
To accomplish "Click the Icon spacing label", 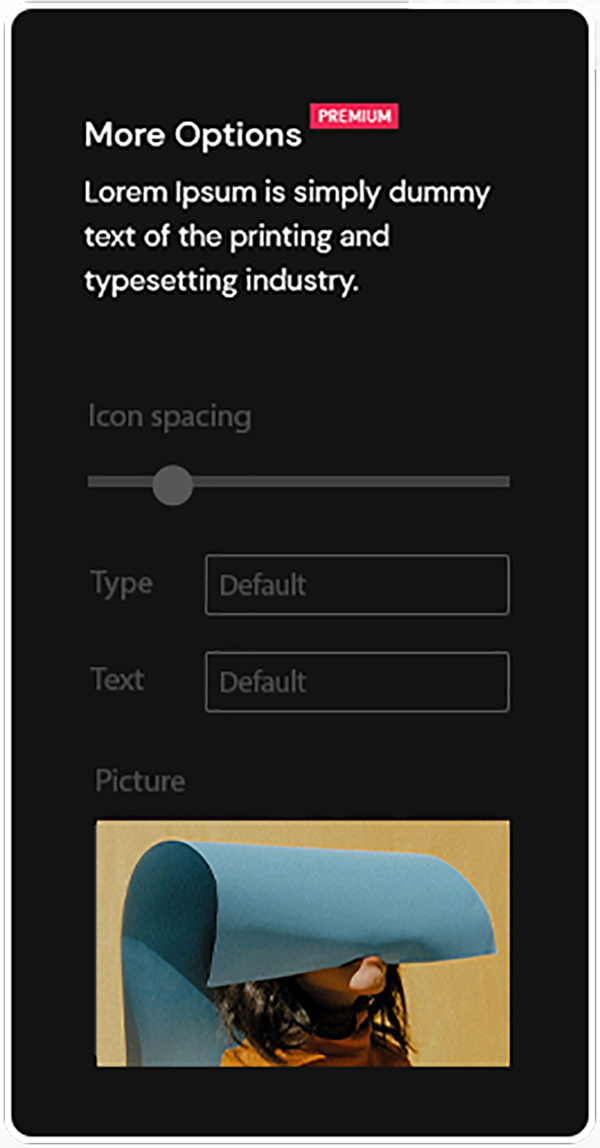I will [x=169, y=416].
